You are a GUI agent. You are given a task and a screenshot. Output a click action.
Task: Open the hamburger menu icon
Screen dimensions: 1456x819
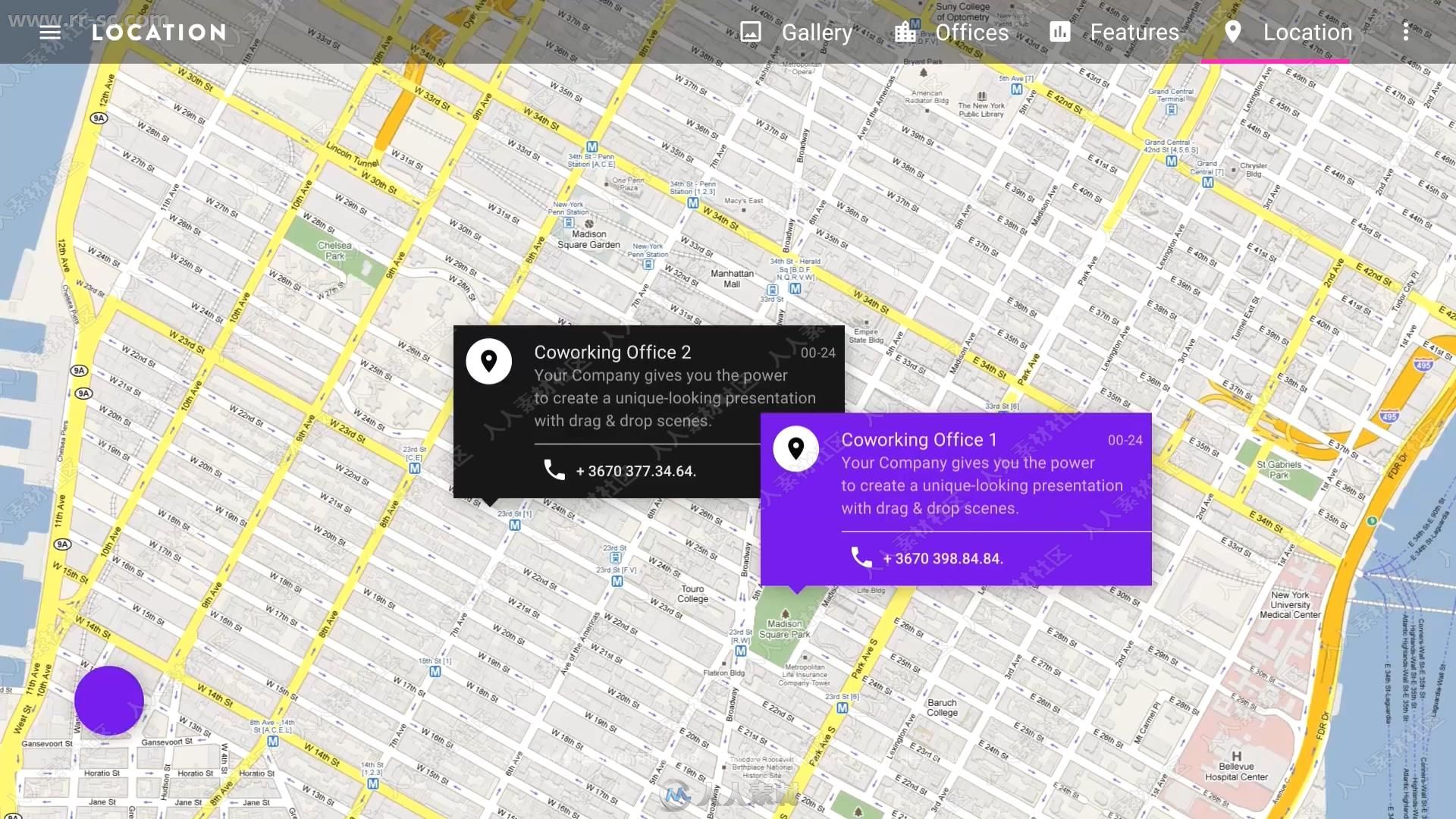[x=50, y=32]
